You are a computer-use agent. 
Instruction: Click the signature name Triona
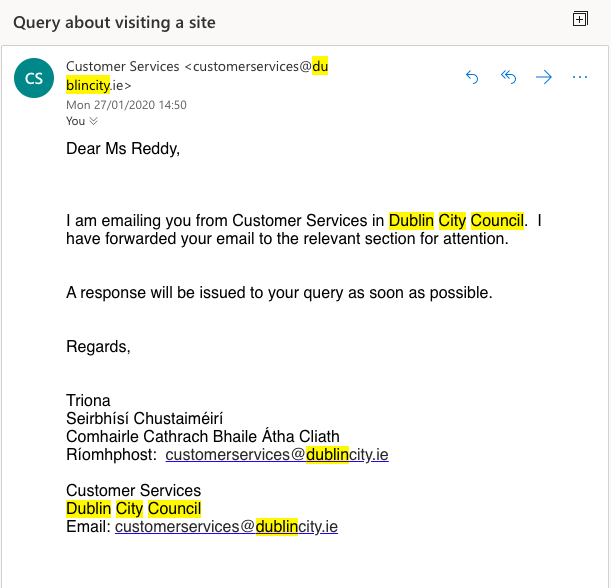88,401
